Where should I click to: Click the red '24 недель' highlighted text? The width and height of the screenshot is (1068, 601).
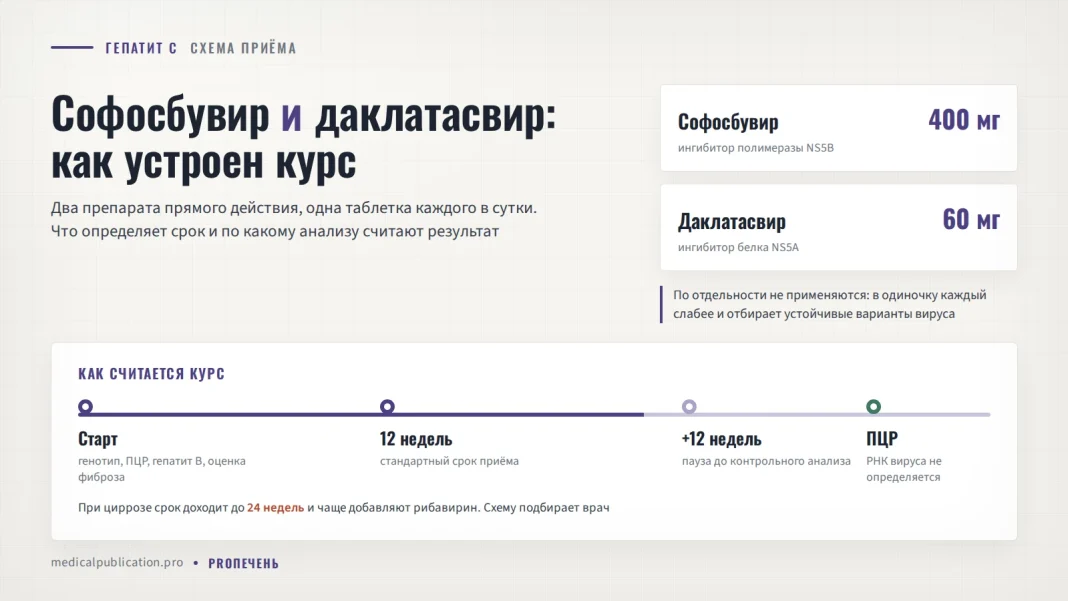click(x=275, y=508)
